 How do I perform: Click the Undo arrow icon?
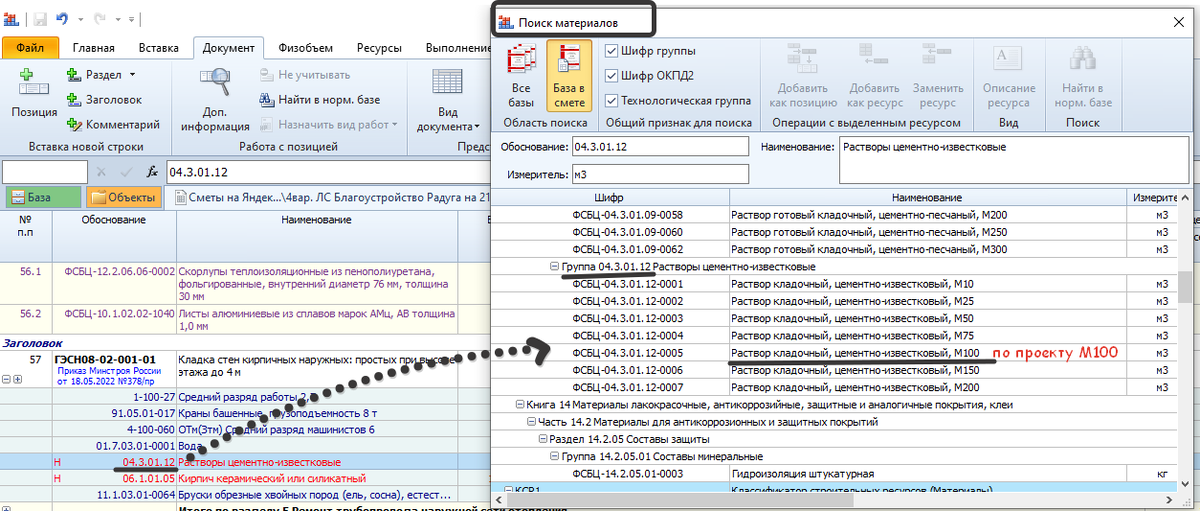[x=63, y=19]
